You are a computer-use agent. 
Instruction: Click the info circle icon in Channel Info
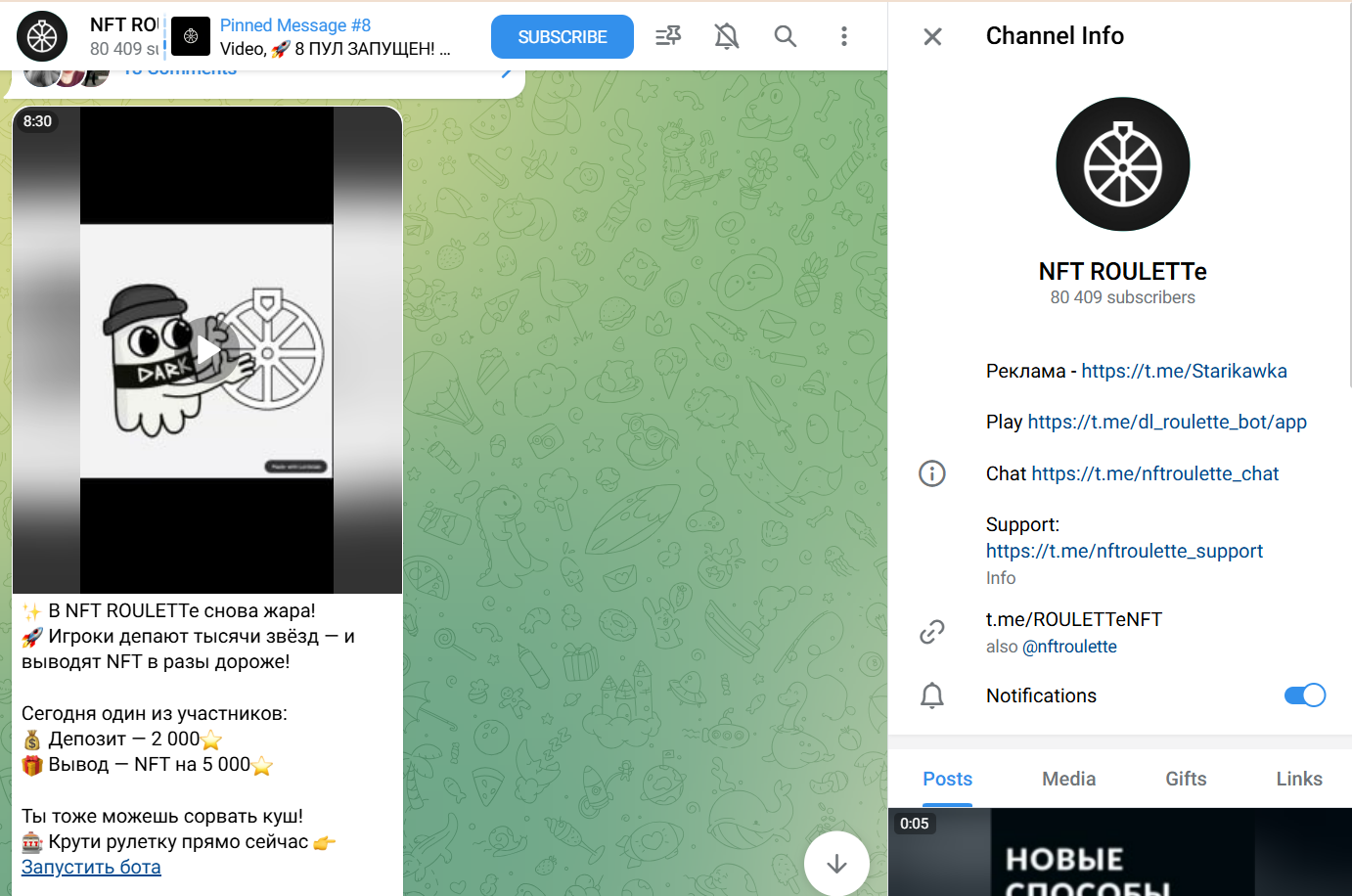pyautogui.click(x=931, y=473)
